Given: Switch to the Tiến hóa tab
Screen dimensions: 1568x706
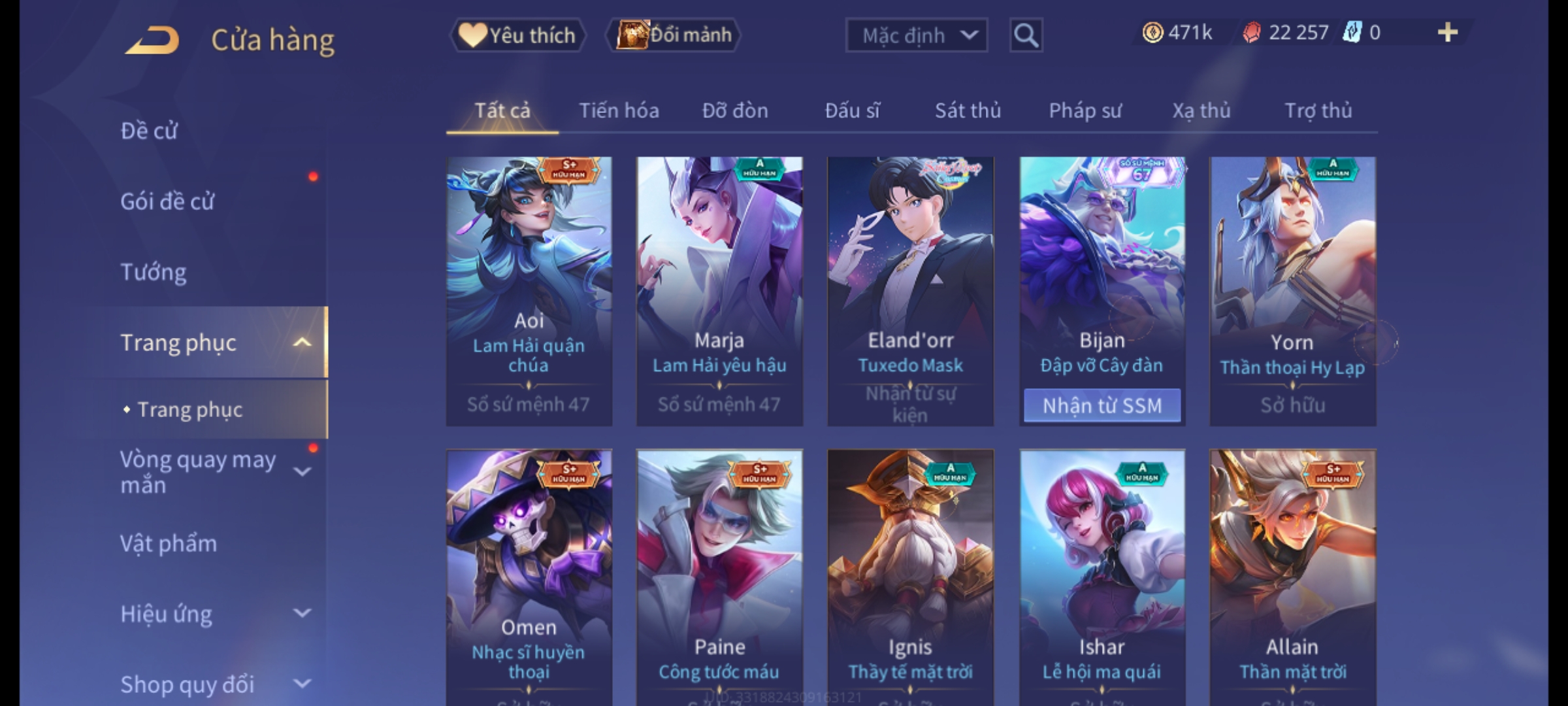Looking at the screenshot, I should [619, 110].
